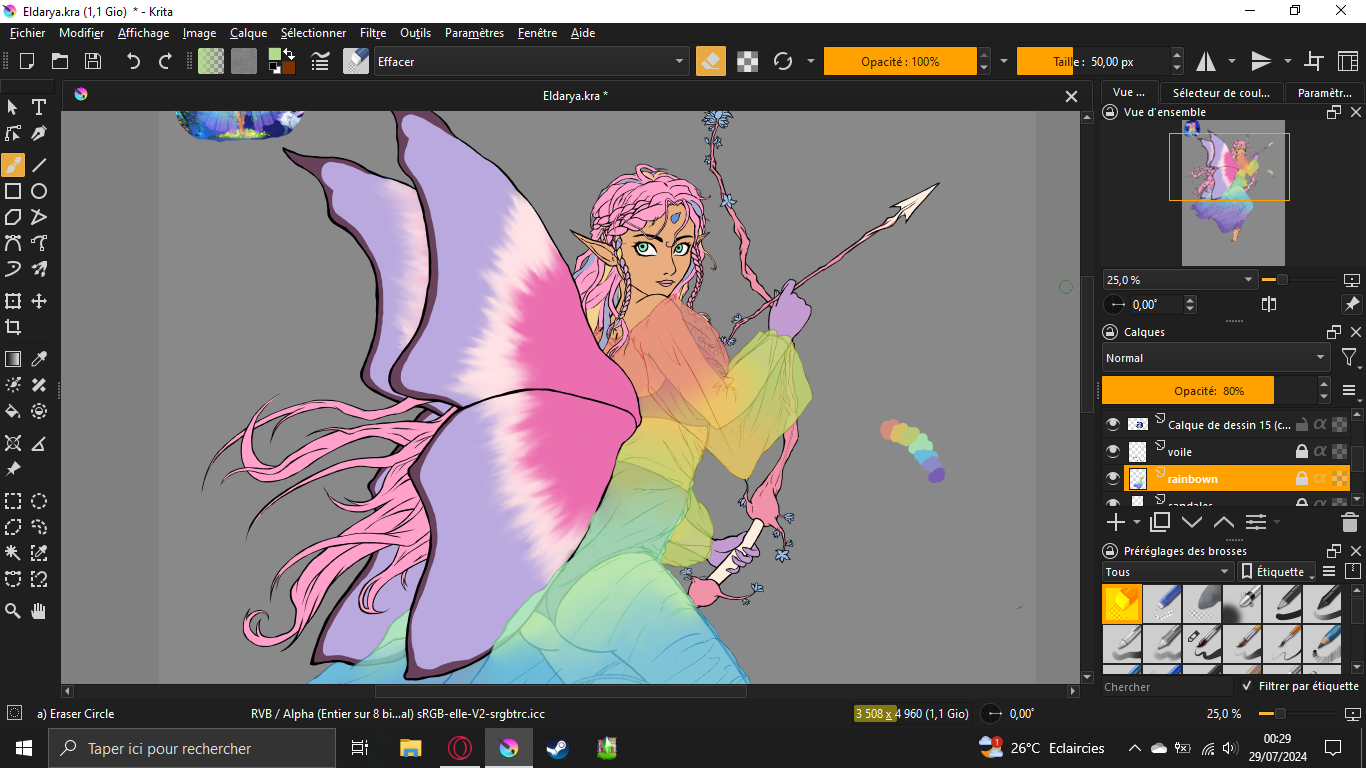Screen dimensions: 1366x768
Task: Select the Bezier Curve tool
Action: (x=13, y=243)
